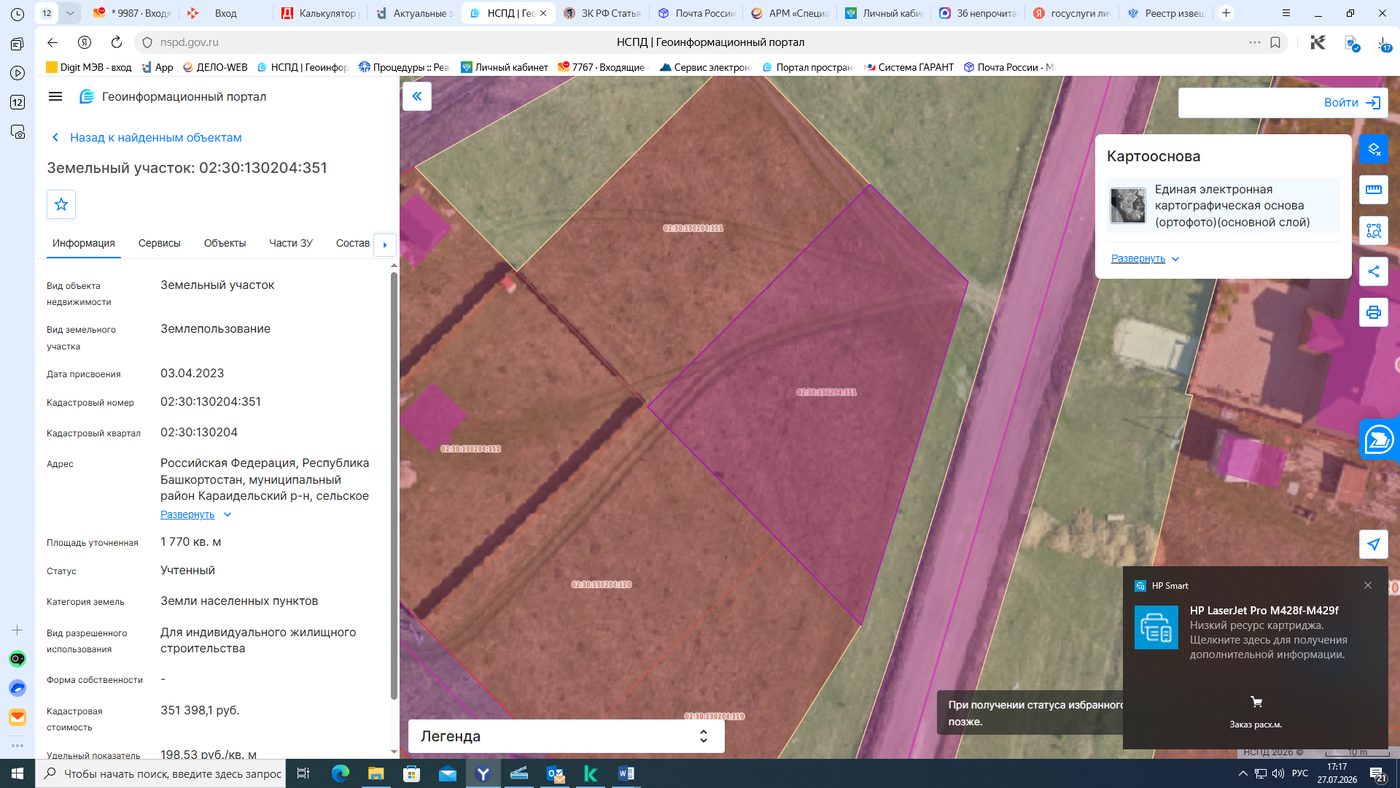
Task: Activate the my-location arrow button
Action: coord(1374,544)
